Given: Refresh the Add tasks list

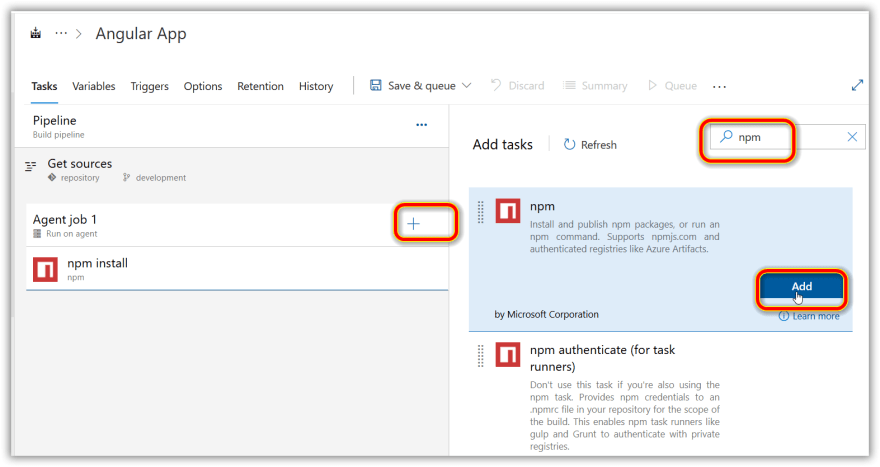Looking at the screenshot, I should pyautogui.click(x=590, y=145).
